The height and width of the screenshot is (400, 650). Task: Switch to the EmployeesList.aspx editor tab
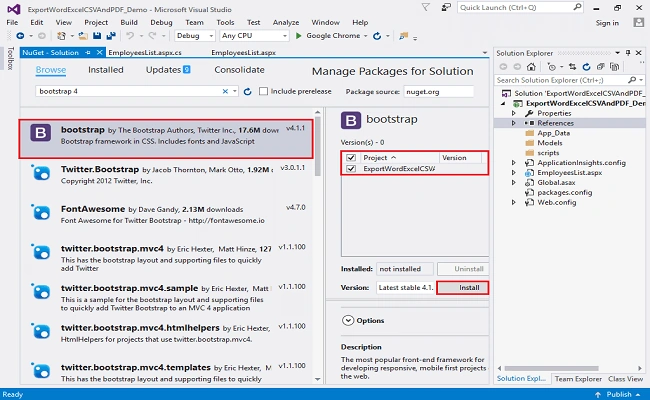[x=243, y=53]
